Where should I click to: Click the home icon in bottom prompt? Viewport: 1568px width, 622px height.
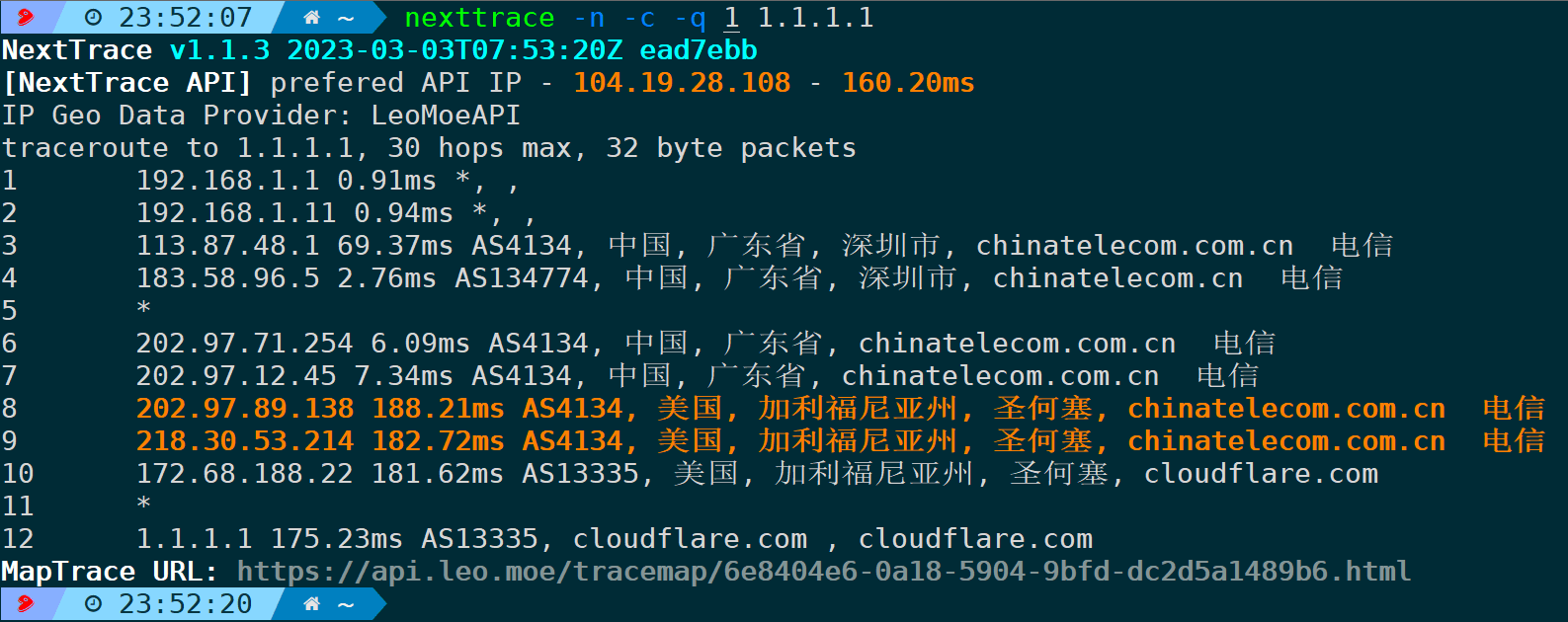click(312, 604)
